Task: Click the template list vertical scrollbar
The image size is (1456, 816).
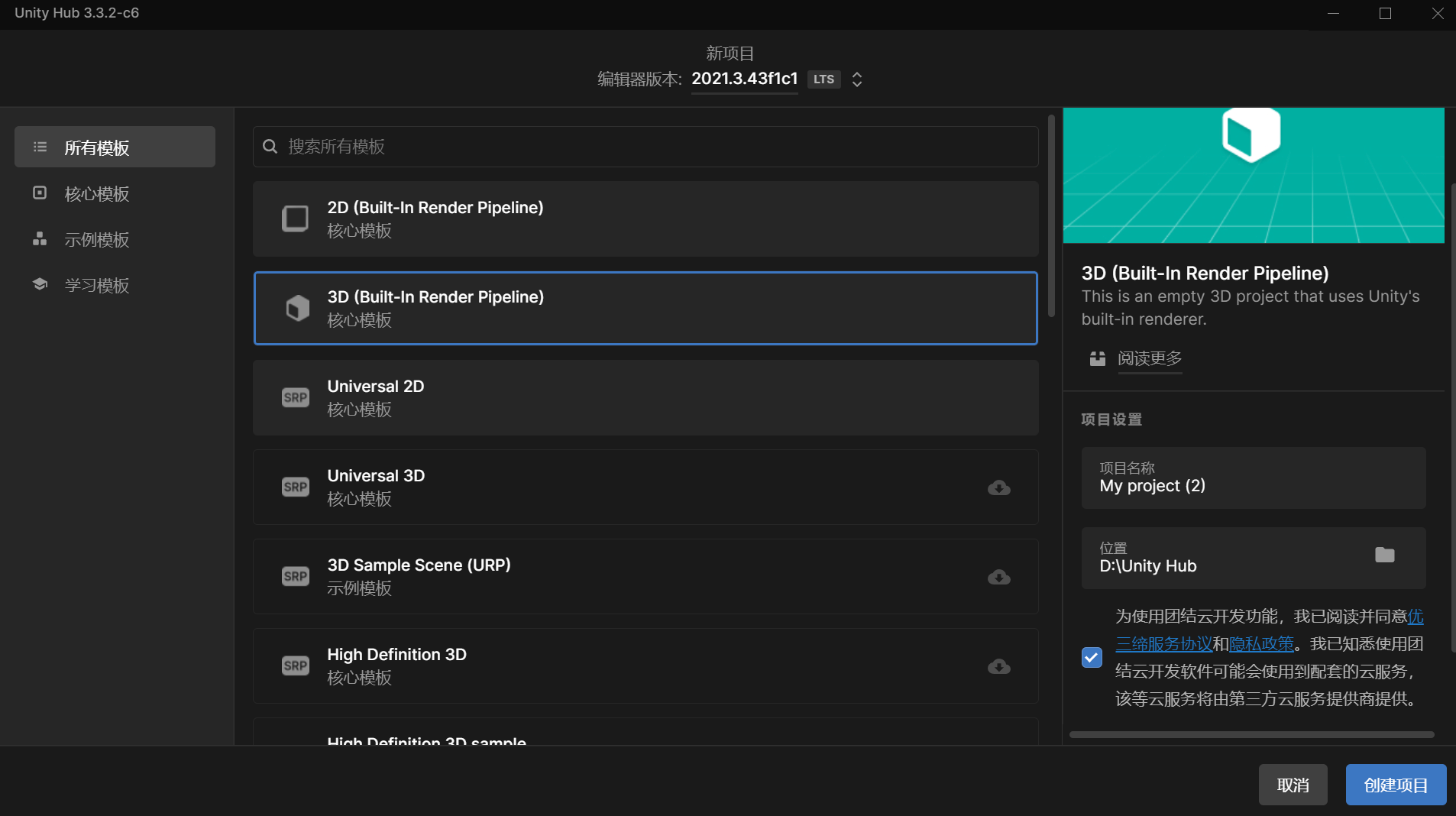Action: click(x=1051, y=216)
